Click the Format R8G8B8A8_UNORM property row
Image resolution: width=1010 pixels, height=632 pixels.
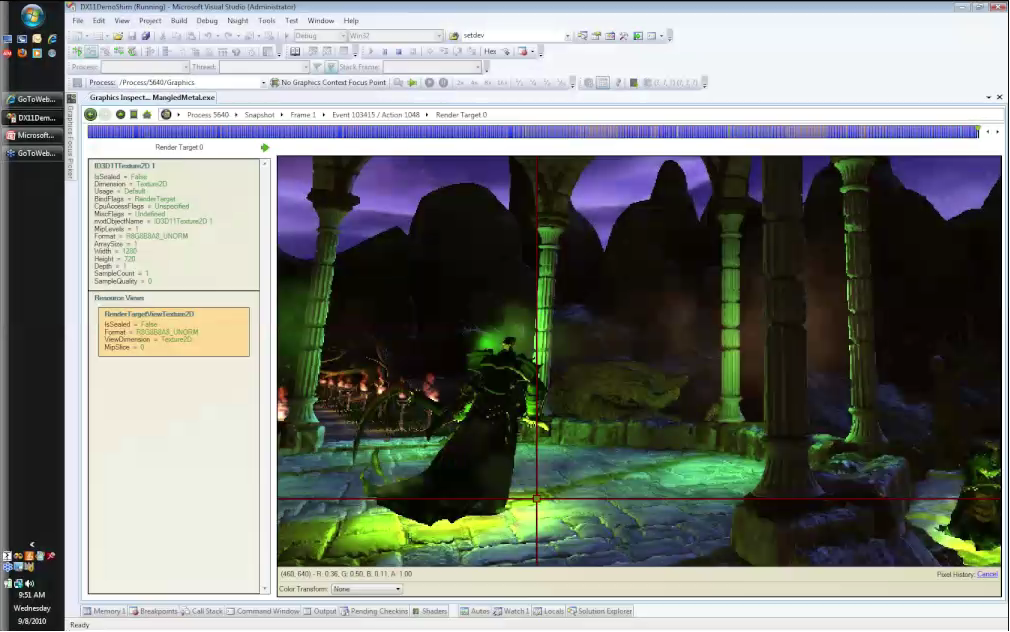tap(141, 236)
